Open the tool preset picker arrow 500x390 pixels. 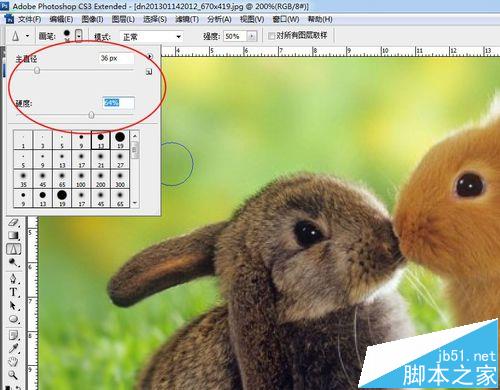click(x=27, y=36)
